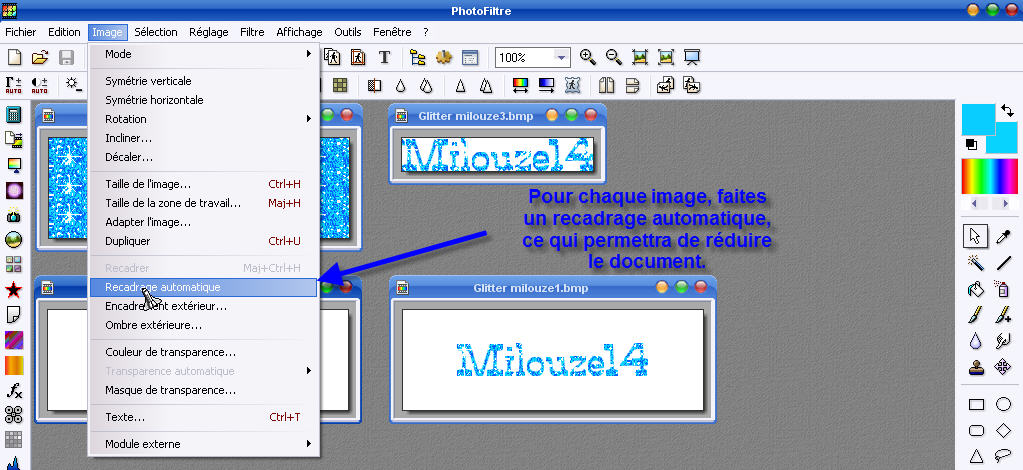
Task: Select the ellipse selection shape
Action: 1003,404
